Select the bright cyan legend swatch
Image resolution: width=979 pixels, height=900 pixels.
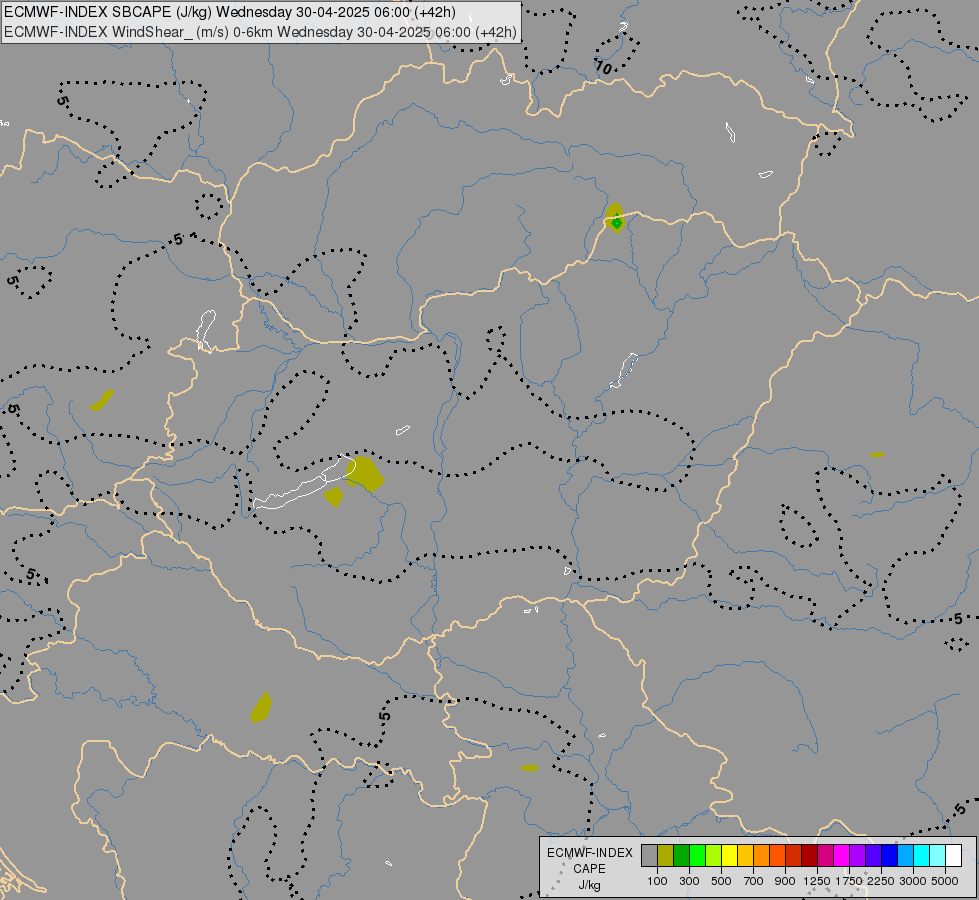click(x=922, y=855)
